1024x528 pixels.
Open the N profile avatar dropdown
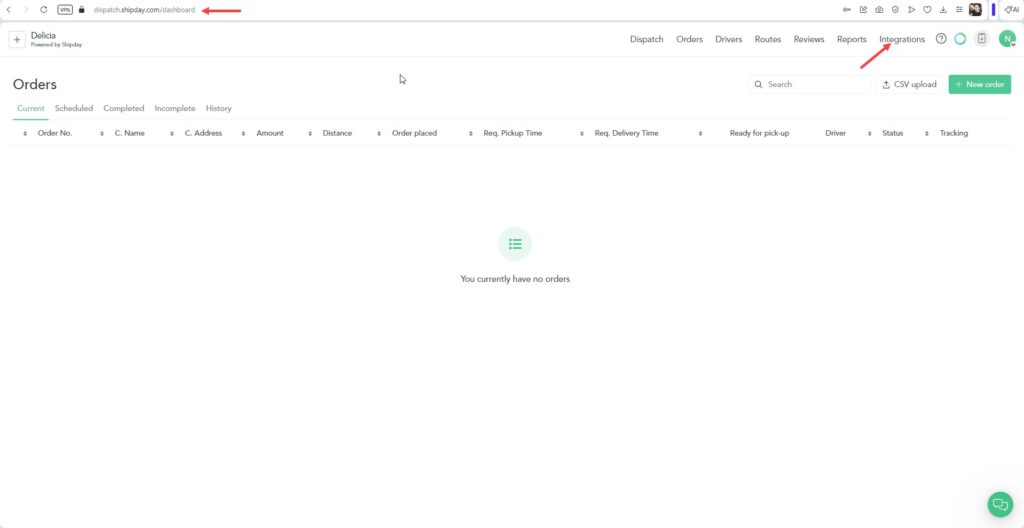coord(1007,39)
